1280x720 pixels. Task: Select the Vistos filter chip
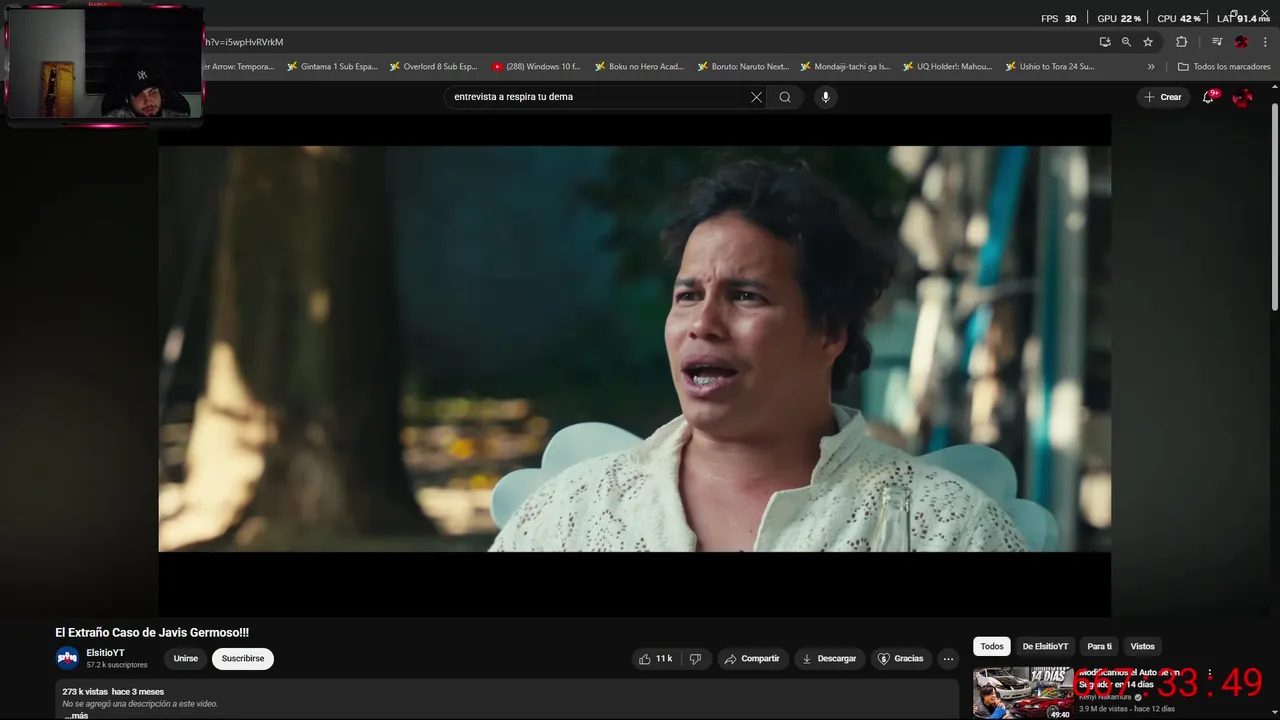(1142, 647)
